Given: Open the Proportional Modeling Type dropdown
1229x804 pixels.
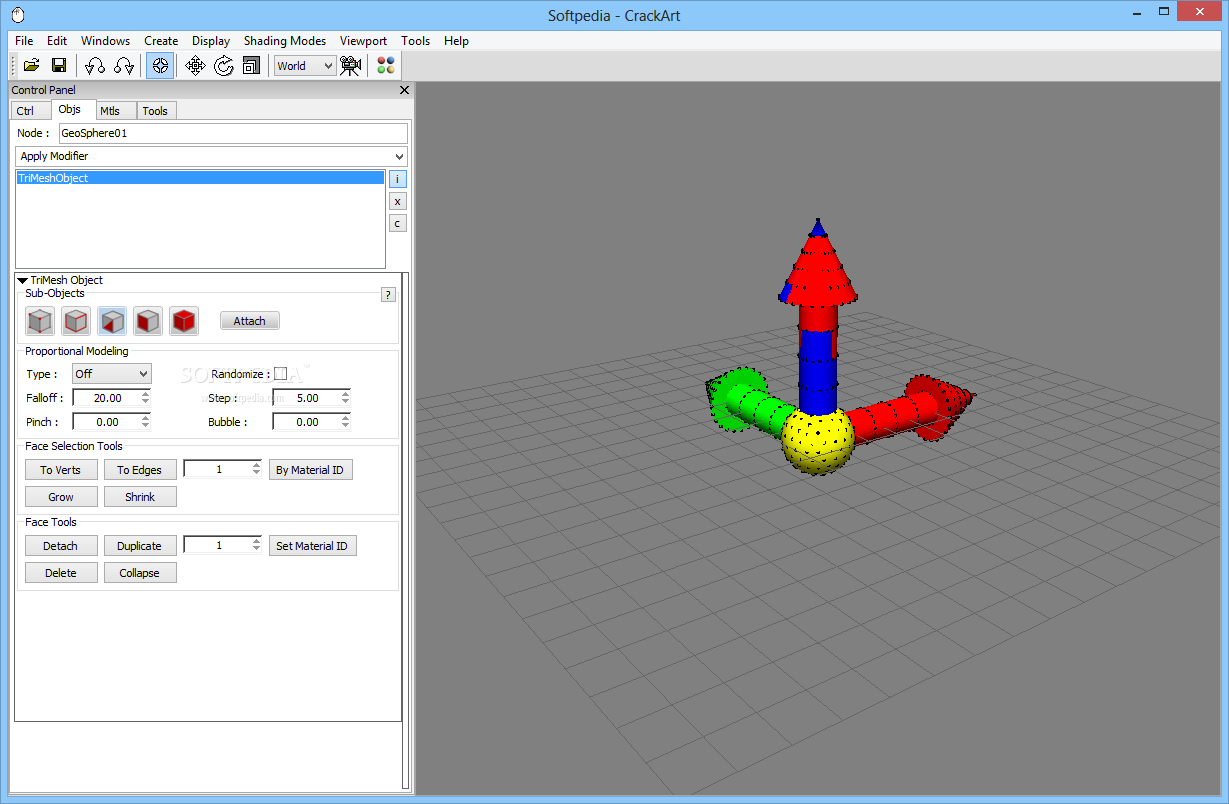Looking at the screenshot, I should point(112,373).
